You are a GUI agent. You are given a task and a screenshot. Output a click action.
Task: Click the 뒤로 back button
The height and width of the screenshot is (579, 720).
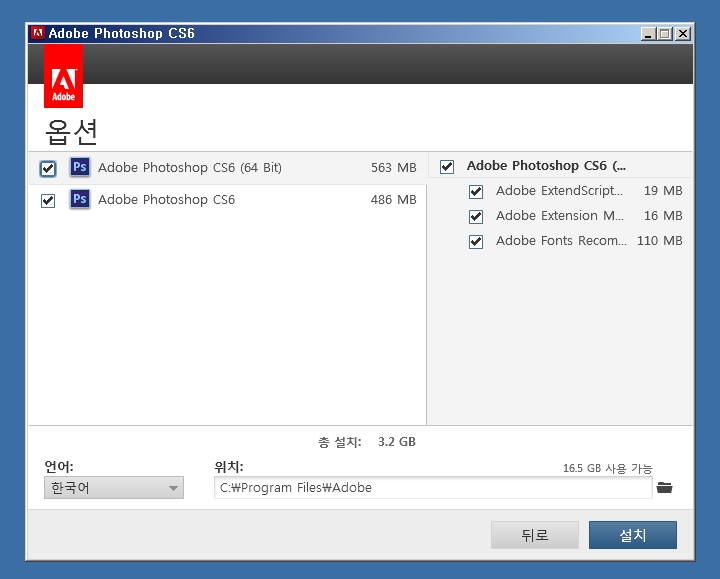(534, 535)
